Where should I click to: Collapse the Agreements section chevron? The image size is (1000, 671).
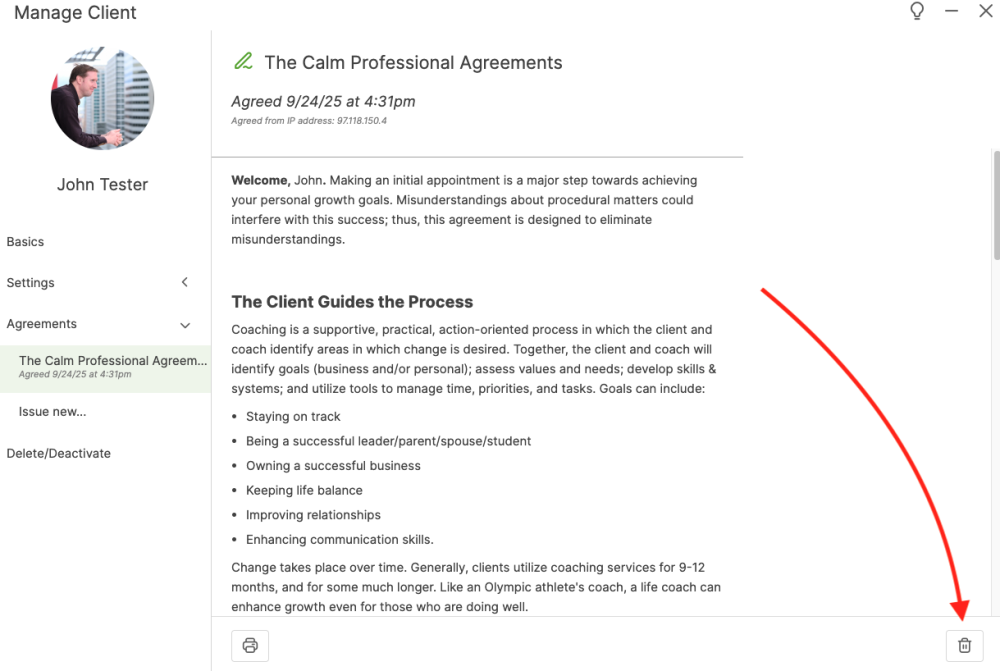point(185,325)
